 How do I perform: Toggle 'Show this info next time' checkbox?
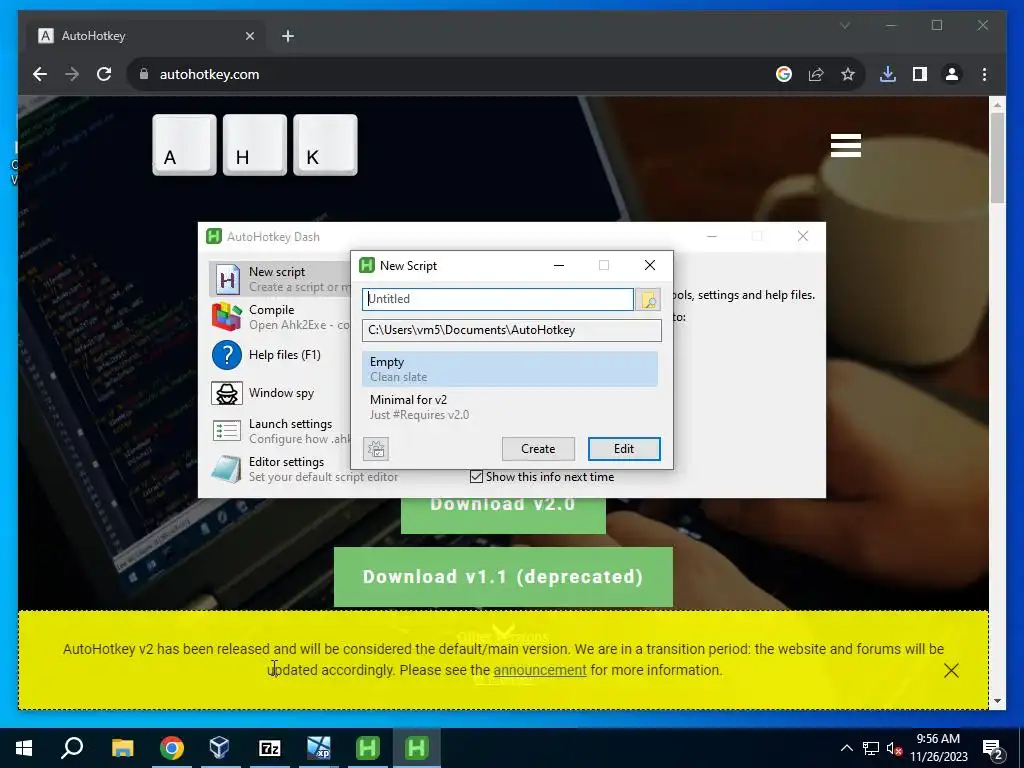(x=477, y=477)
